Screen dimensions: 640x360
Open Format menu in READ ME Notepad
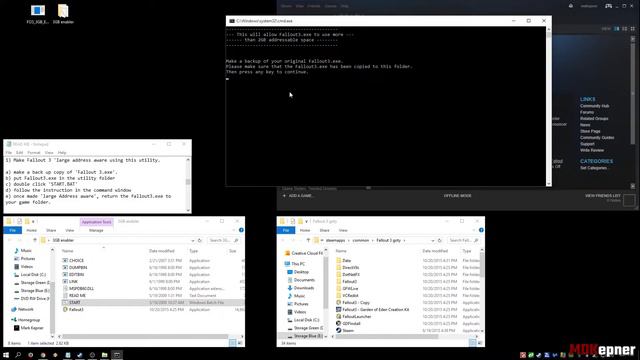coord(34,153)
